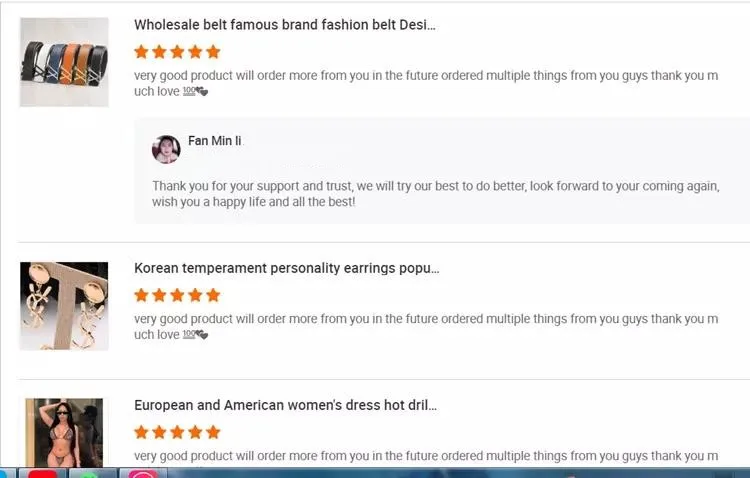Open the wholesale belt product thumbnail
750x478 pixels.
pos(64,62)
